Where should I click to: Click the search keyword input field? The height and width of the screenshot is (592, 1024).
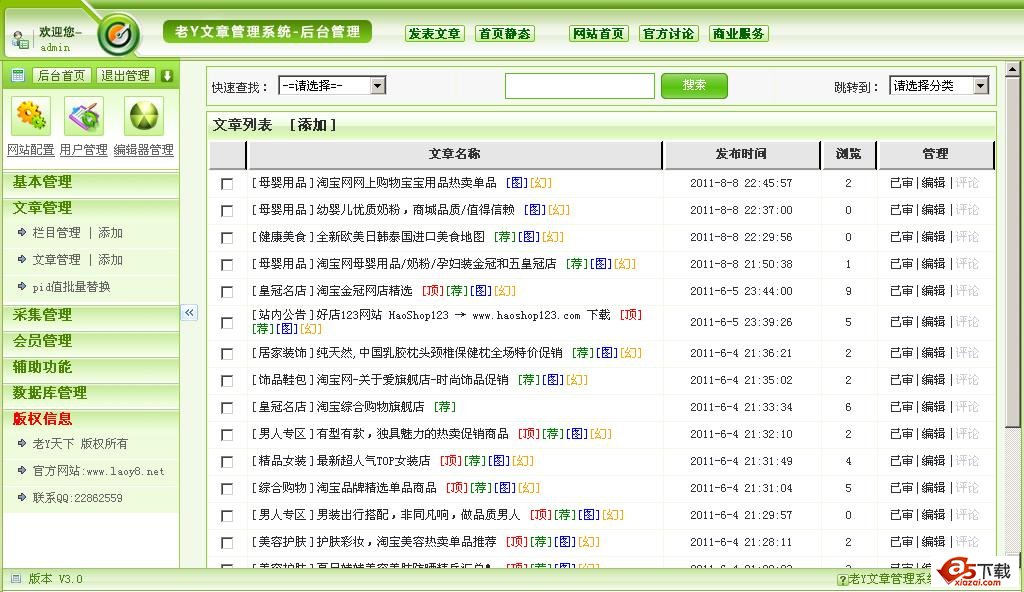click(579, 86)
